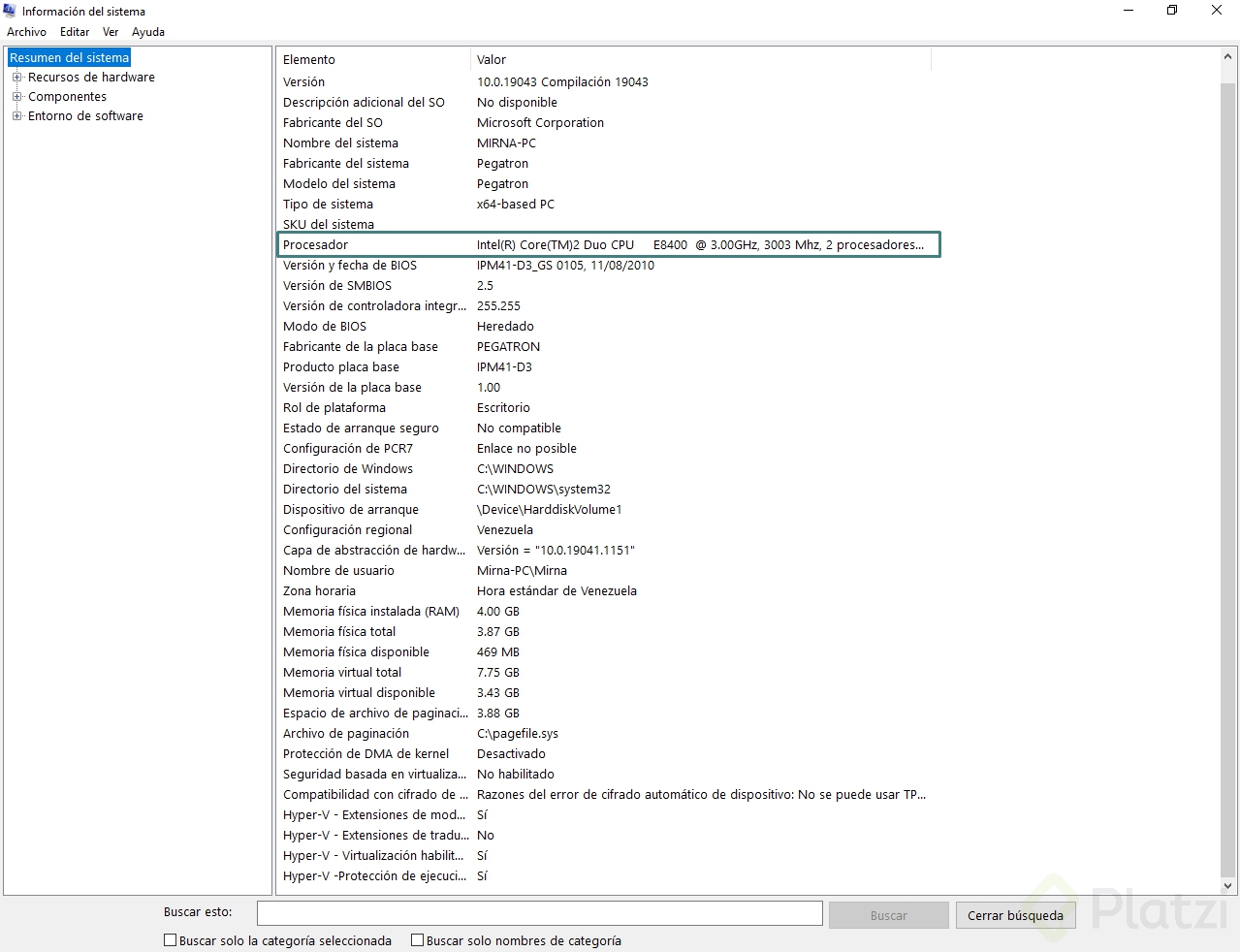This screenshot has width=1240, height=952.
Task: Click the 'Enlace no posible' value
Action: [526, 449]
